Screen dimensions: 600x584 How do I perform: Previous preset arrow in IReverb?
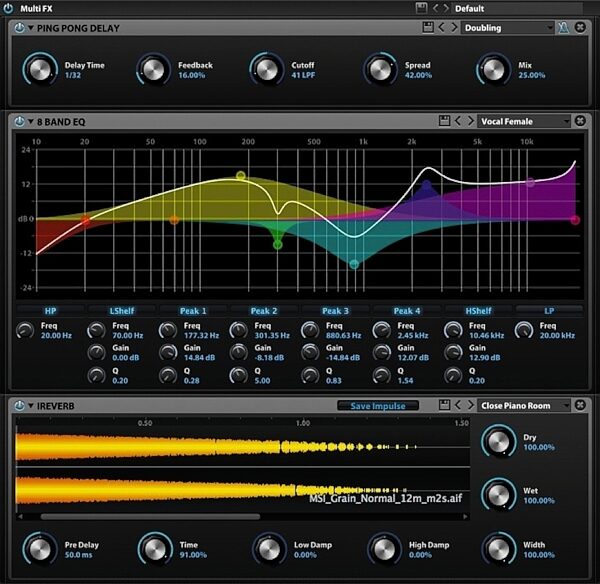[x=458, y=405]
